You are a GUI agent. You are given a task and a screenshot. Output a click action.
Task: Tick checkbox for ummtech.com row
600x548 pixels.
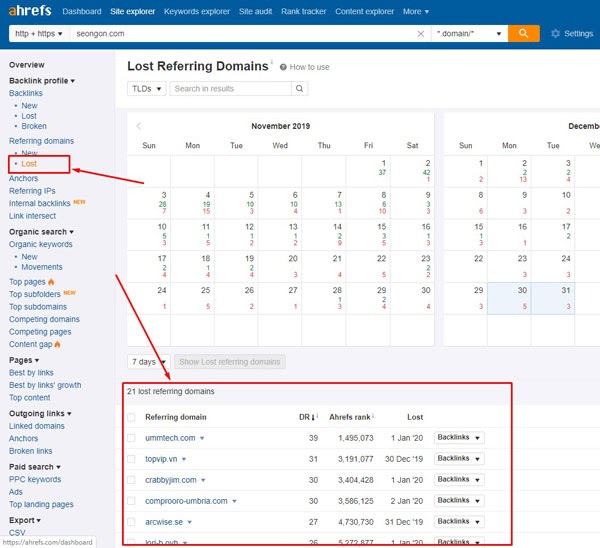131,438
